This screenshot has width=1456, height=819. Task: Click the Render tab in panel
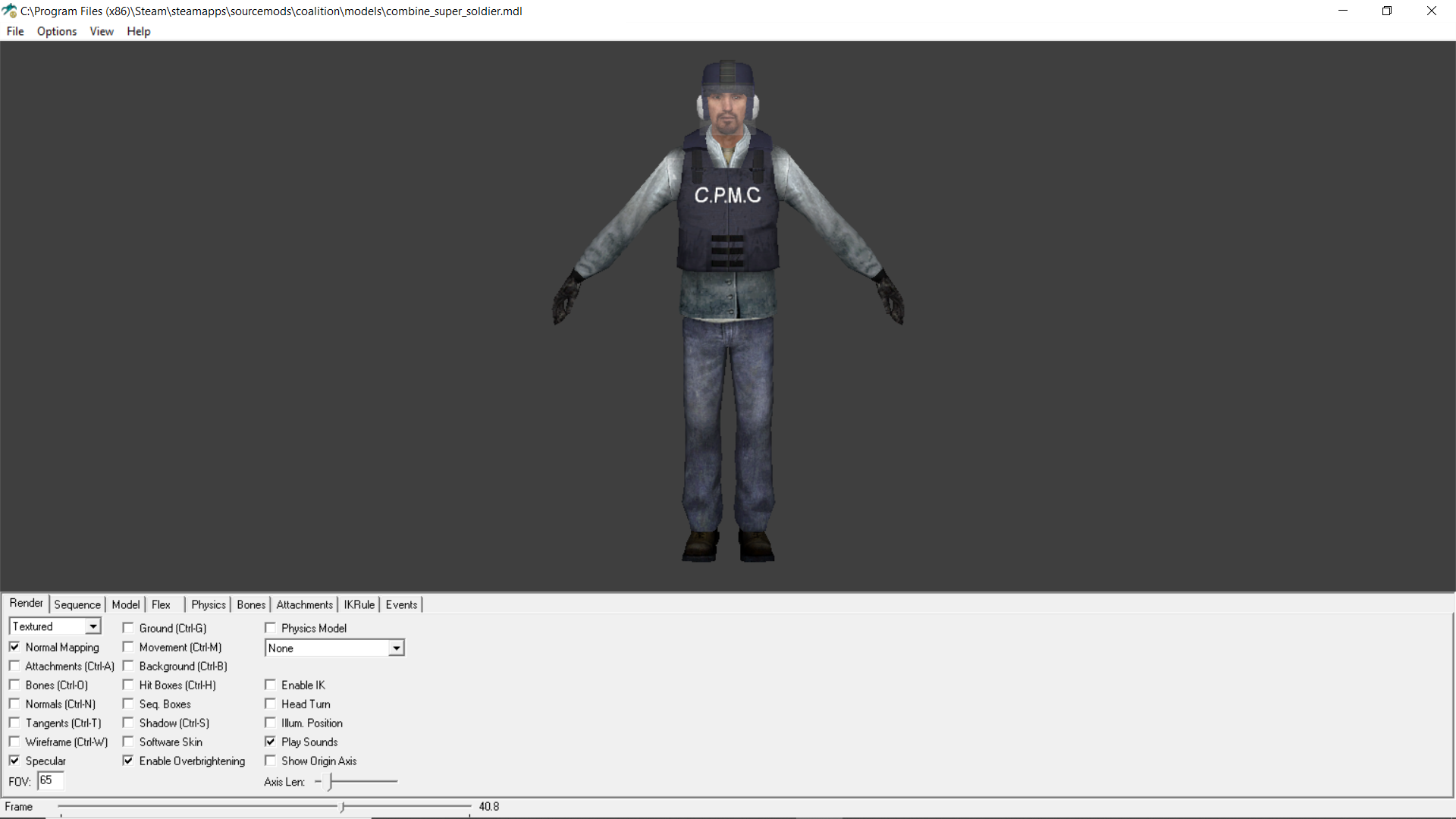coord(27,603)
